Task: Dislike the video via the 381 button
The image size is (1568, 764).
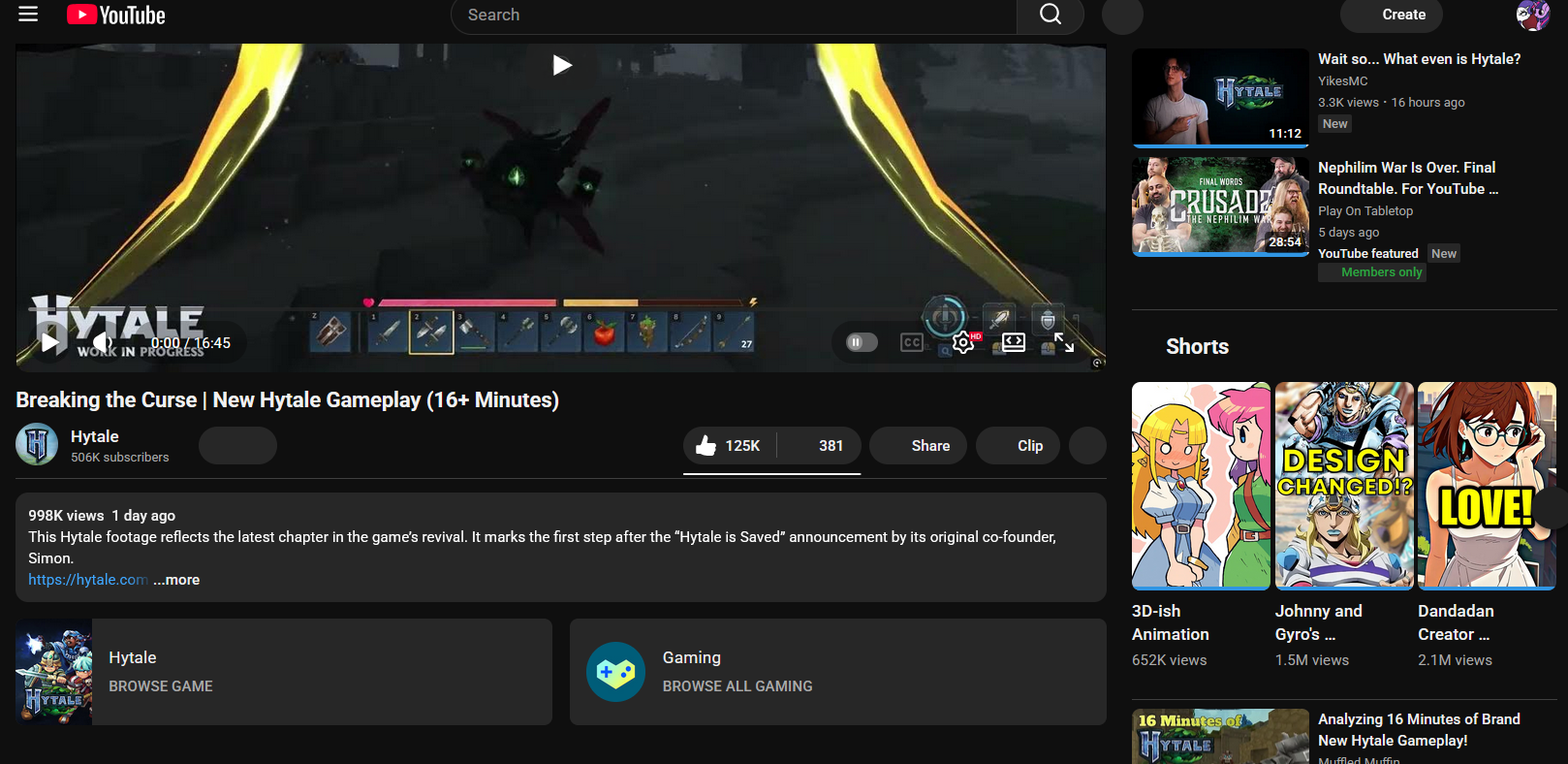Action: point(819,446)
